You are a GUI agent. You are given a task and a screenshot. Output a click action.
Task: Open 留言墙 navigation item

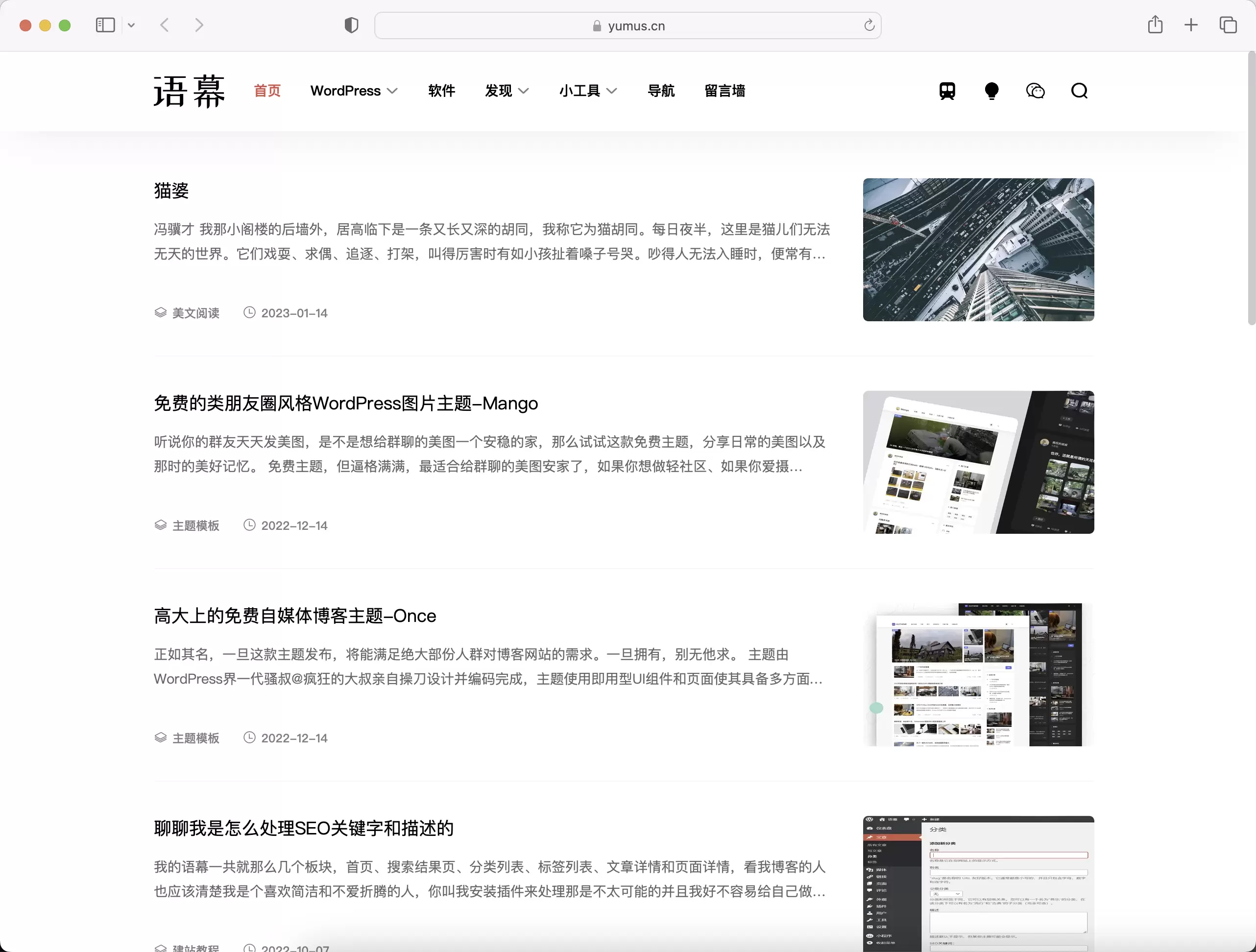coord(725,91)
